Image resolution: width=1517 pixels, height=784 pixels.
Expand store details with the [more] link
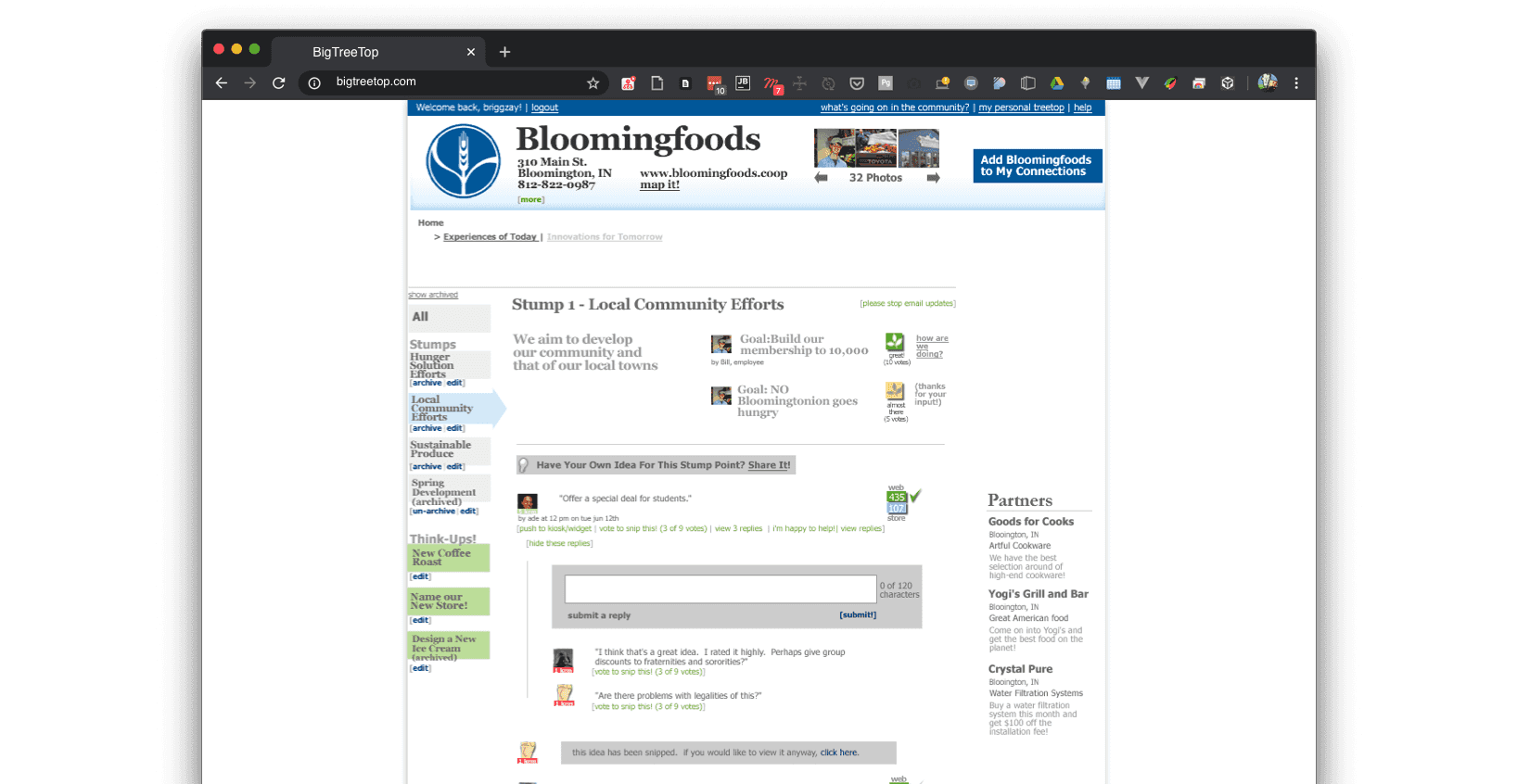click(x=530, y=199)
